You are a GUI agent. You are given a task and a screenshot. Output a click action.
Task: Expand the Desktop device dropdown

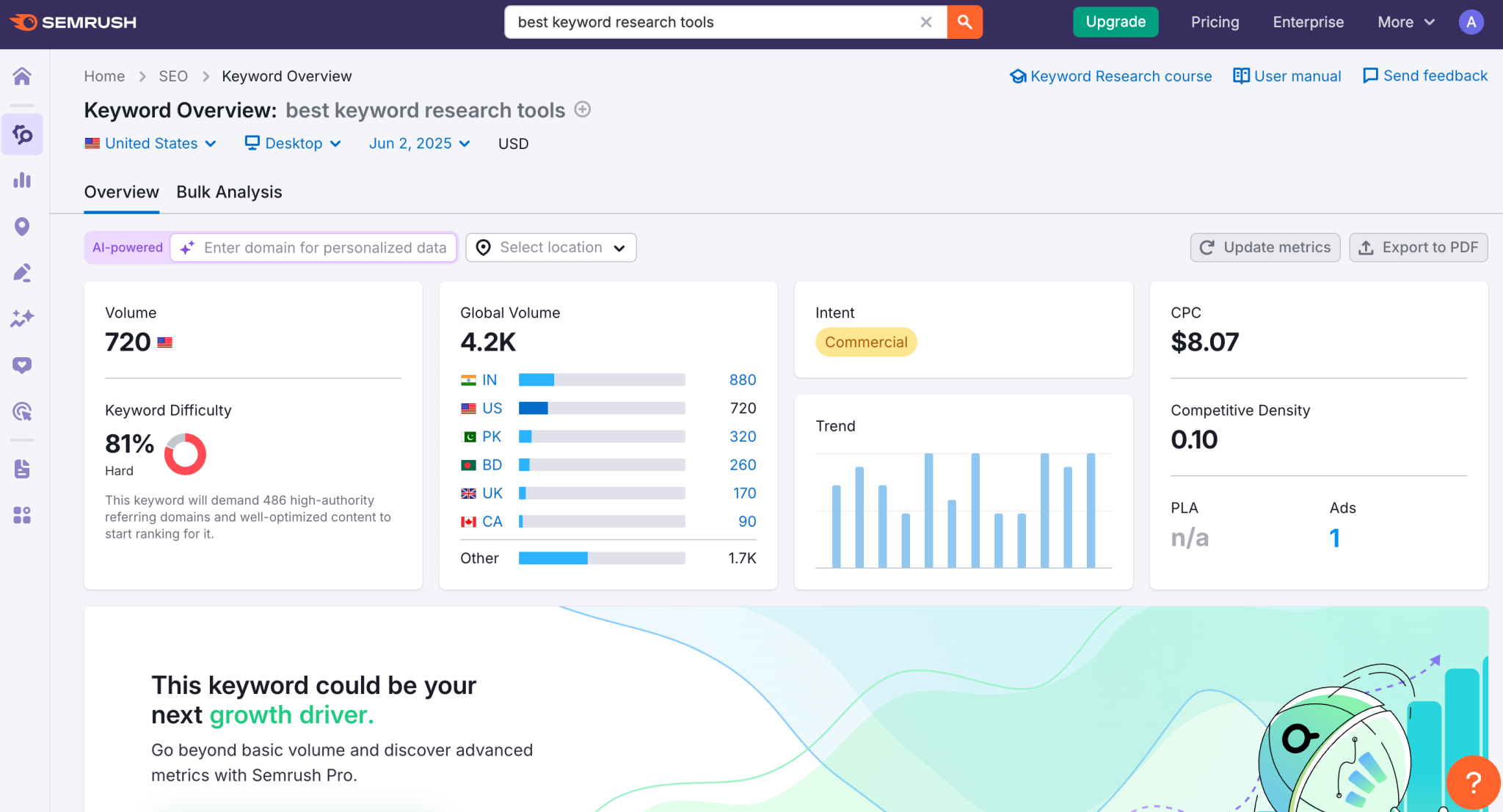pos(292,143)
